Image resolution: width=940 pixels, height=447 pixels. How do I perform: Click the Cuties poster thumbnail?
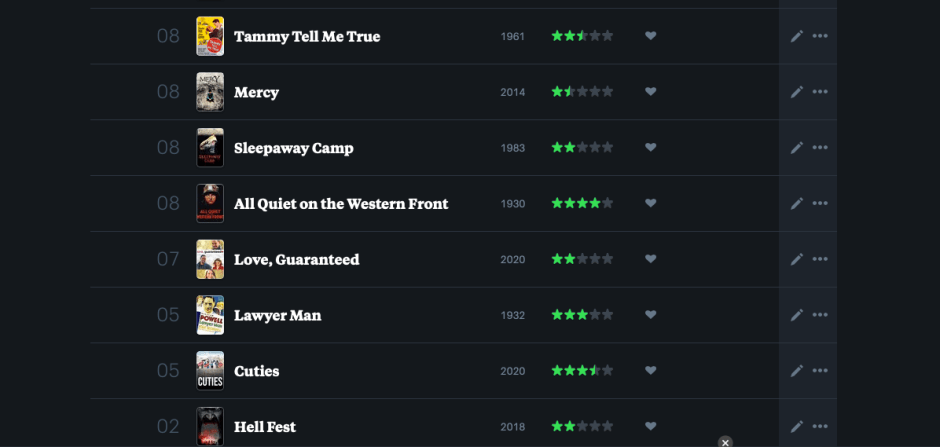[210, 371]
